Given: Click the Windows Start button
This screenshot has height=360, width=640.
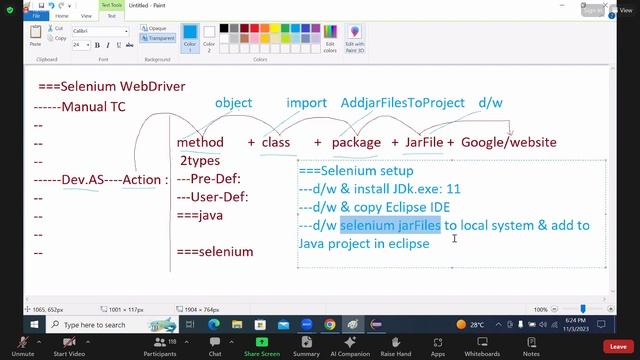Looking at the screenshot, I should 34,324.
